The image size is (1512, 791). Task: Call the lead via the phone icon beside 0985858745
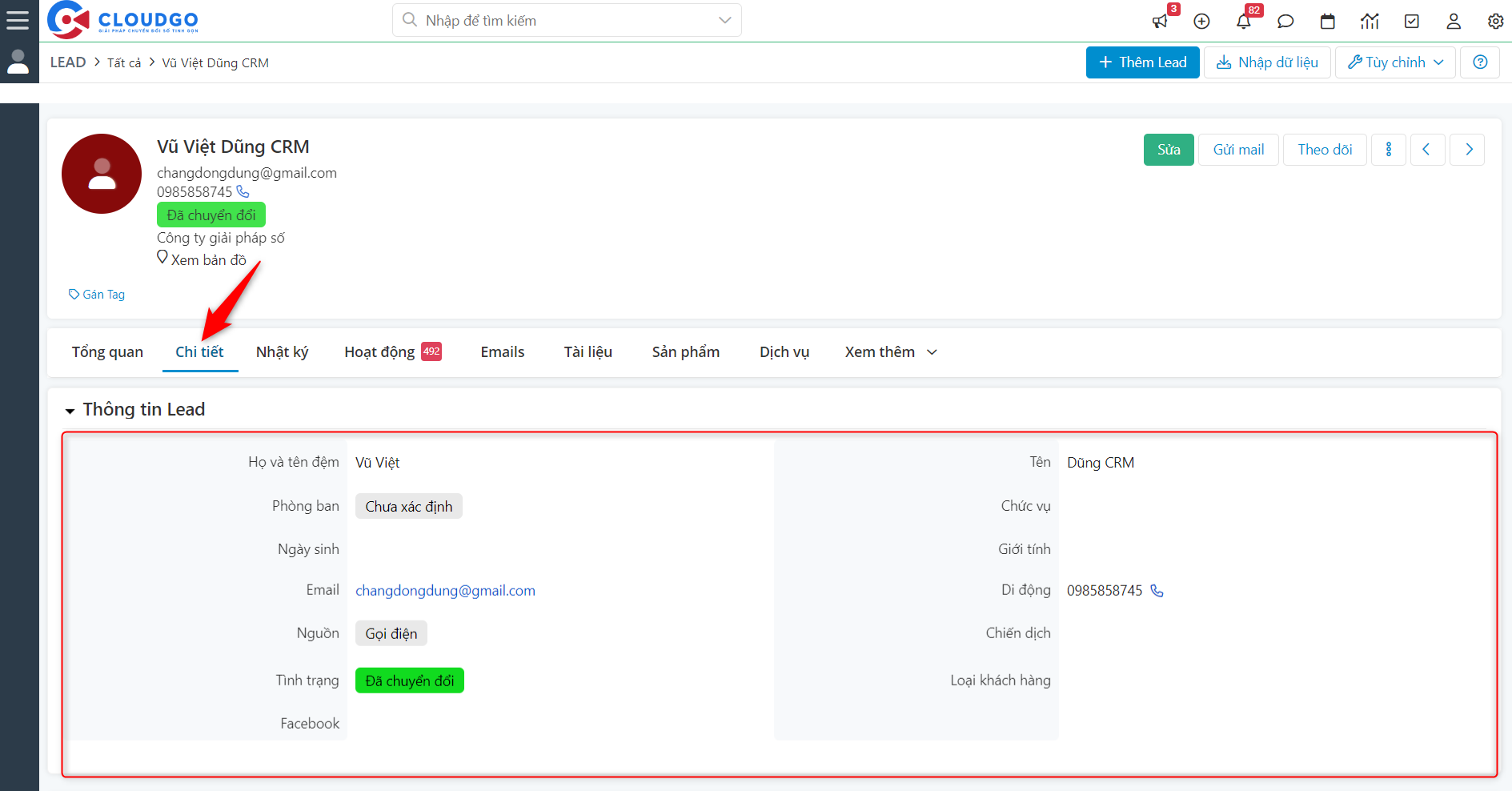point(243,191)
